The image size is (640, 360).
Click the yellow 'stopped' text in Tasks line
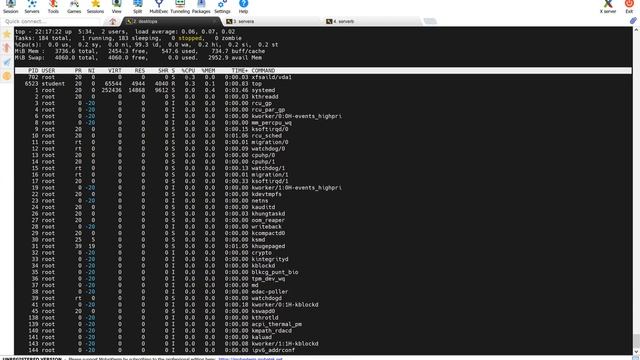tap(190, 38)
